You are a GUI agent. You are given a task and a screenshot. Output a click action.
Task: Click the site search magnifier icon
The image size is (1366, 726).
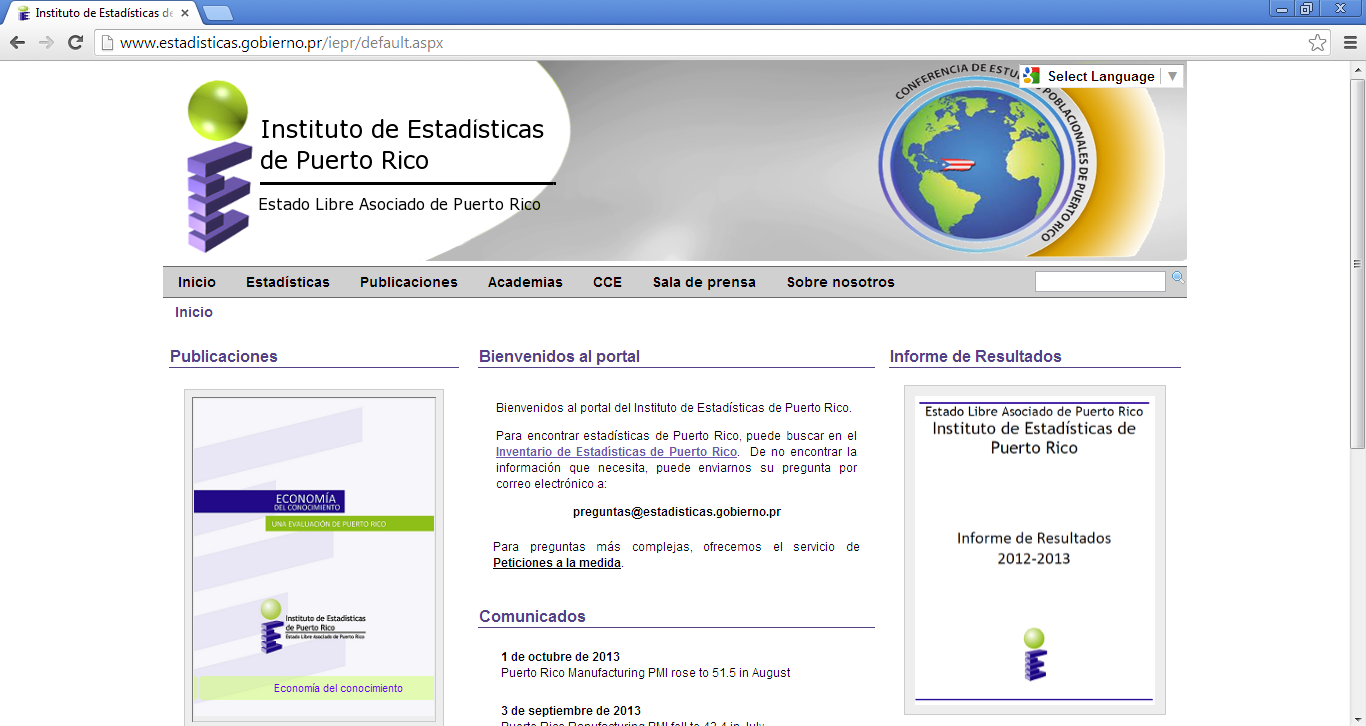pyautogui.click(x=1178, y=278)
